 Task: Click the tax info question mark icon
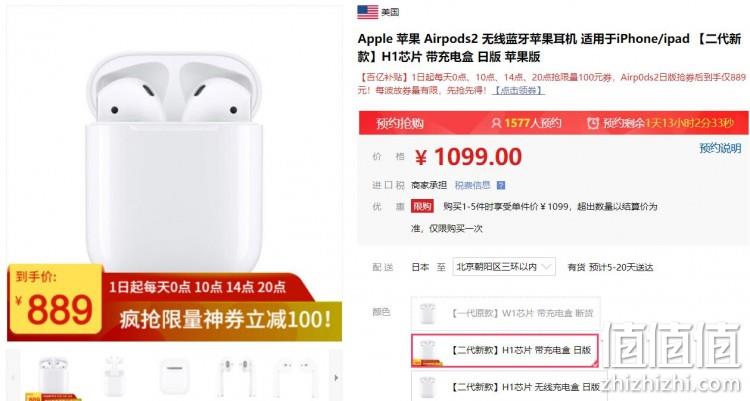(x=501, y=186)
